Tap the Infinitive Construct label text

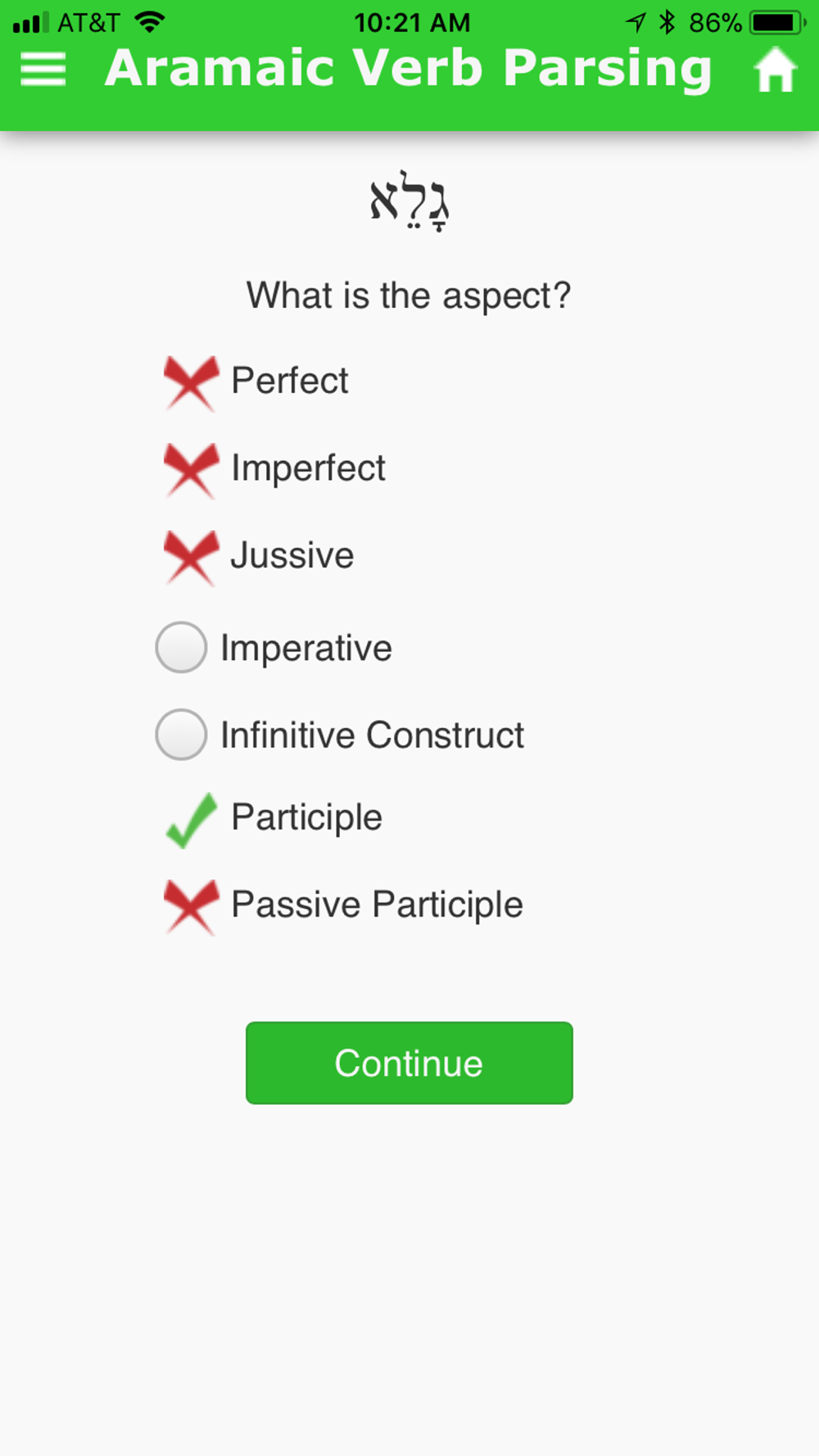coord(372,735)
